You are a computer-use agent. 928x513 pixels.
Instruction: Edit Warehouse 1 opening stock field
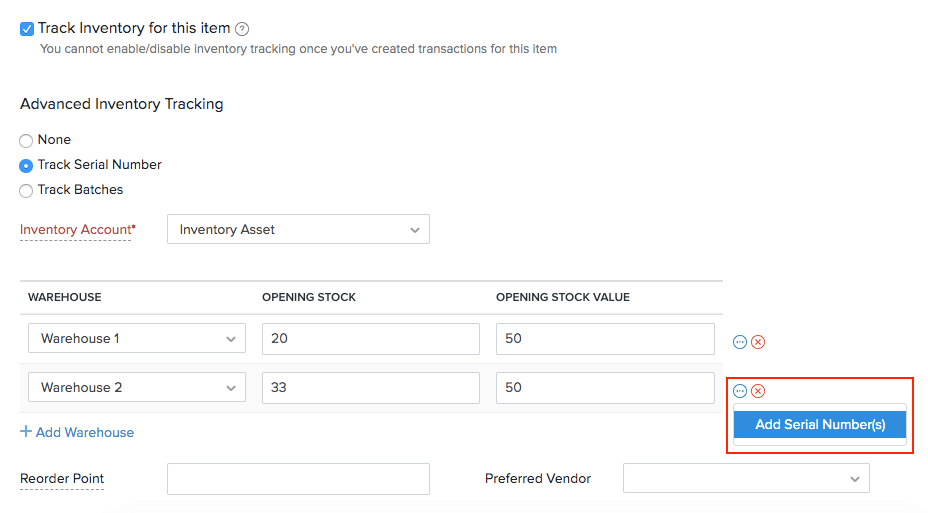(x=370, y=338)
